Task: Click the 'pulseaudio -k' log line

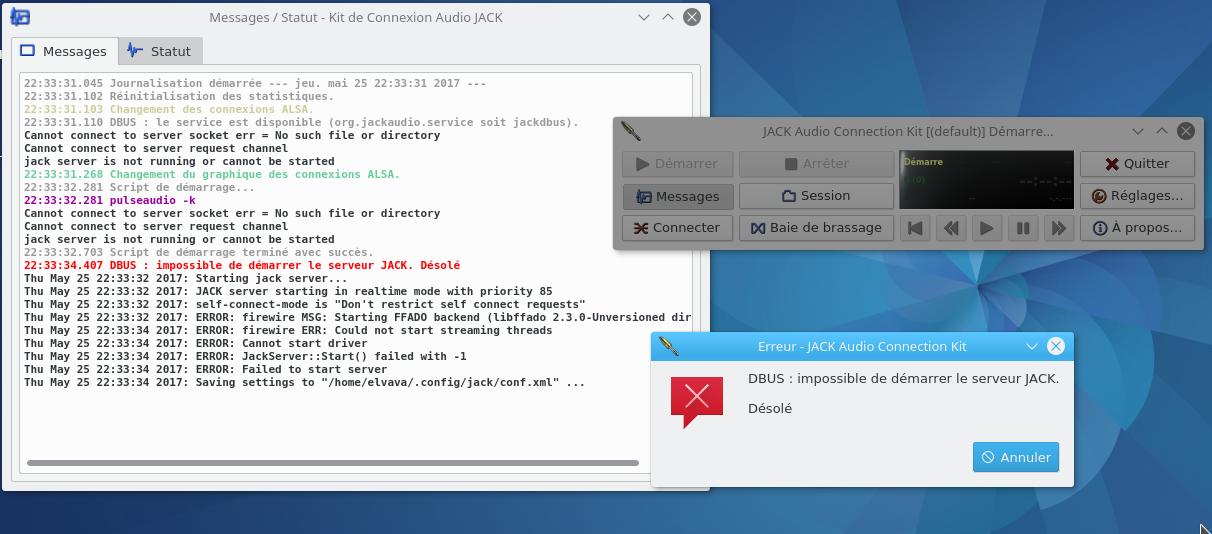Action: 110,200
